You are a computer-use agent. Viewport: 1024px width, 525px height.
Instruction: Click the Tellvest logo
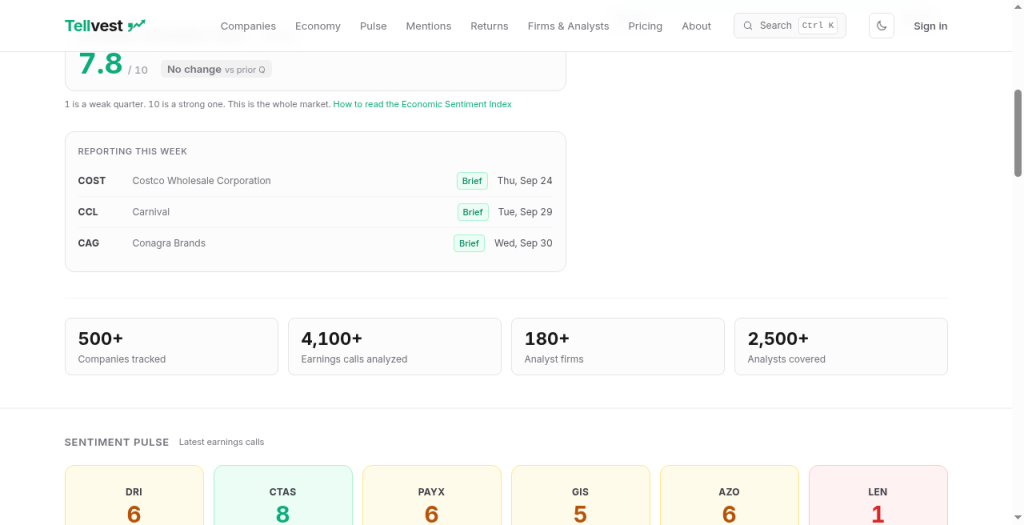pos(105,26)
